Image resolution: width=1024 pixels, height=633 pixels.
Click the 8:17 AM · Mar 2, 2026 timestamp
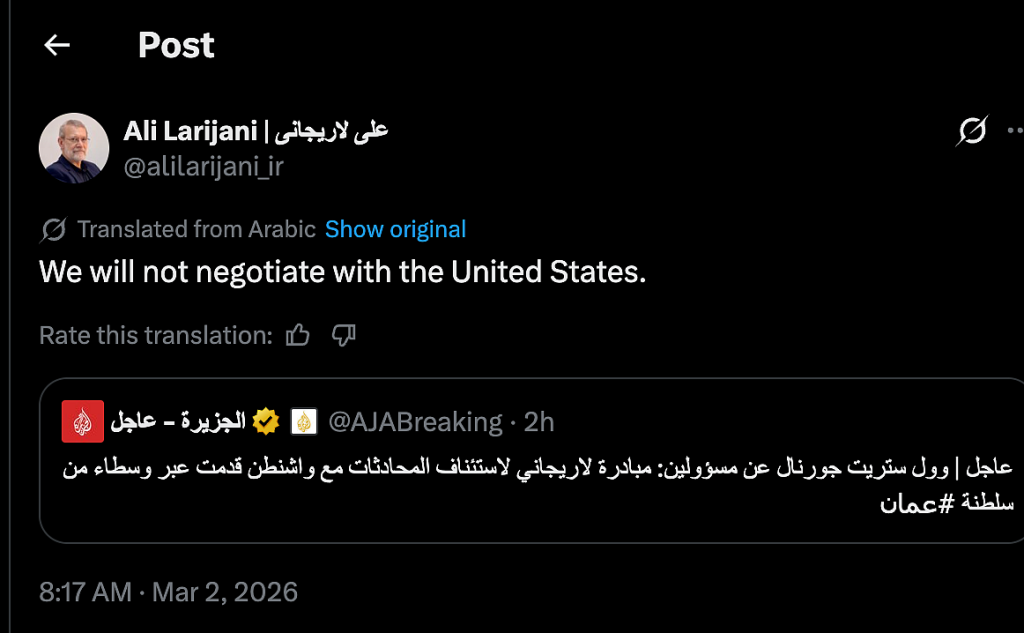[168, 592]
